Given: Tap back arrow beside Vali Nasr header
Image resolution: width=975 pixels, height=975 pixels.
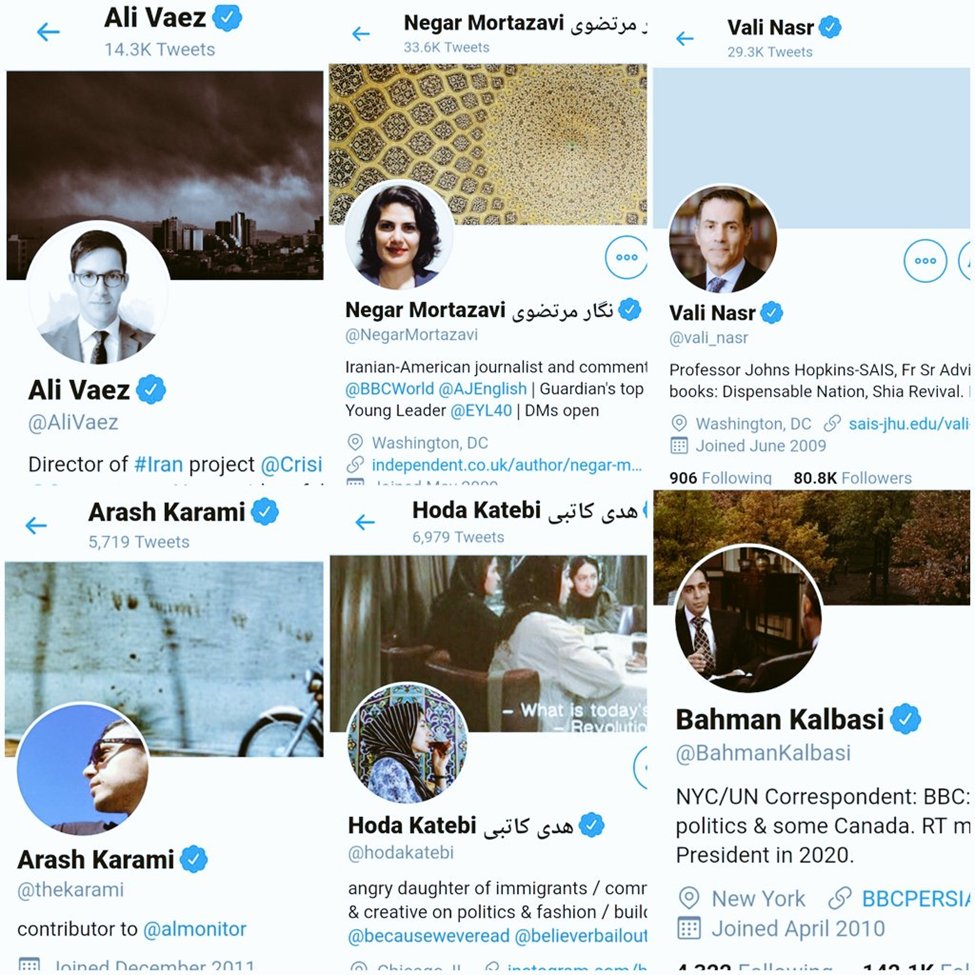Looking at the screenshot, I should tap(685, 39).
